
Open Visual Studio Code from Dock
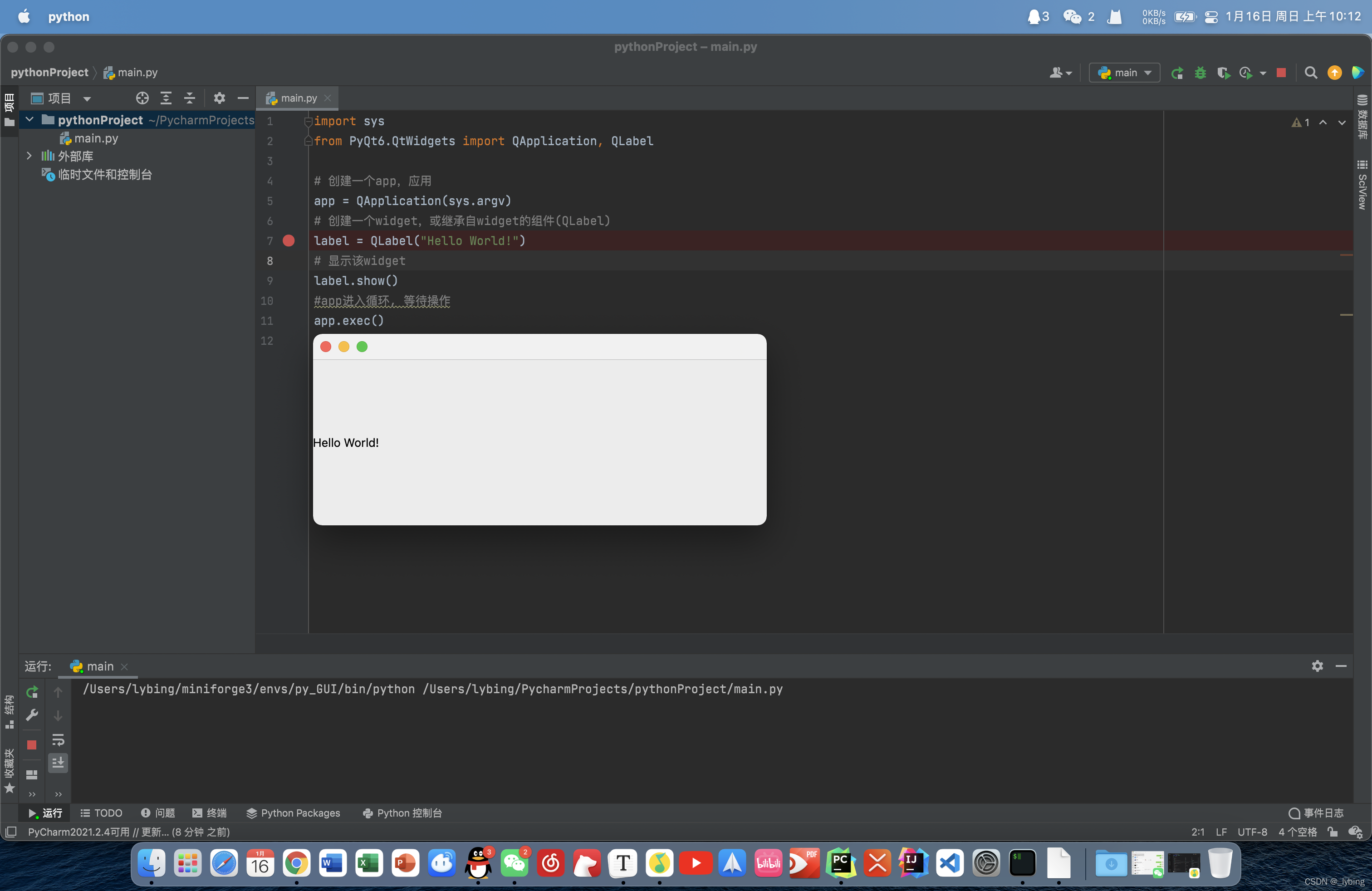click(950, 863)
